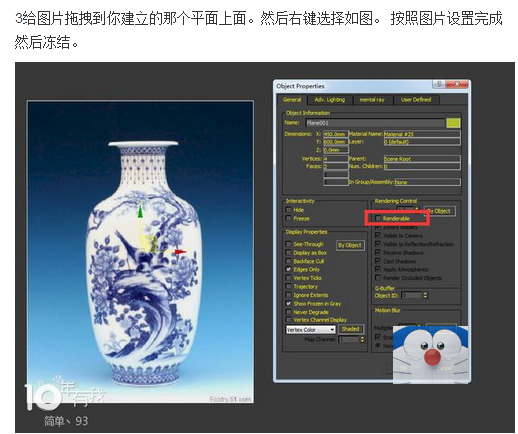
Task: Toggle Visible to Reflection/Refraction checkbox
Action: [378, 244]
